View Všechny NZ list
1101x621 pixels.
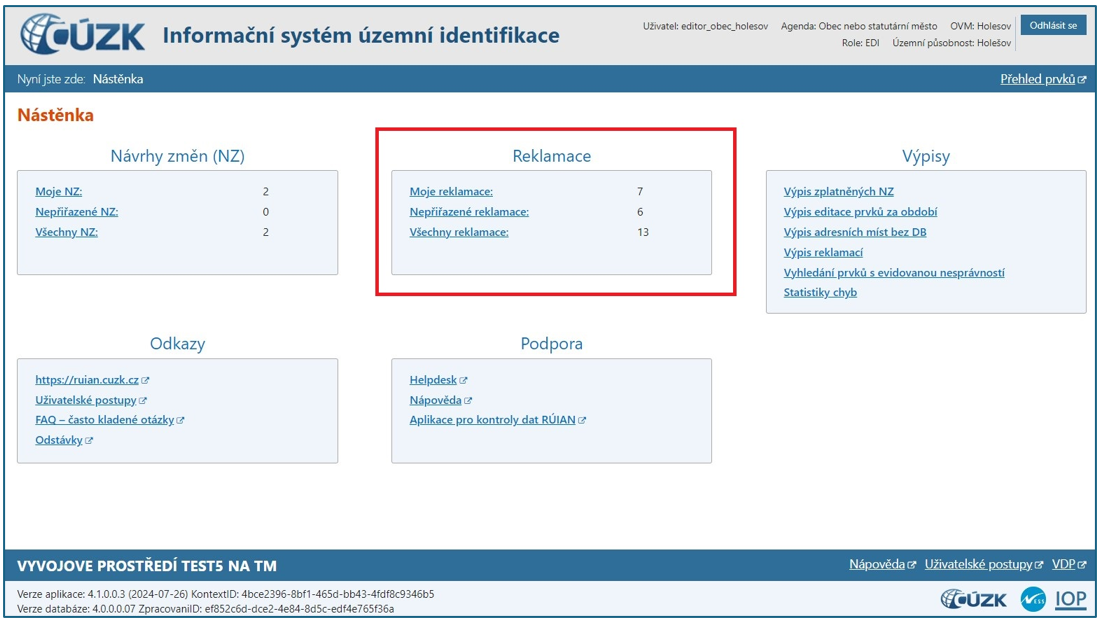[66, 232]
